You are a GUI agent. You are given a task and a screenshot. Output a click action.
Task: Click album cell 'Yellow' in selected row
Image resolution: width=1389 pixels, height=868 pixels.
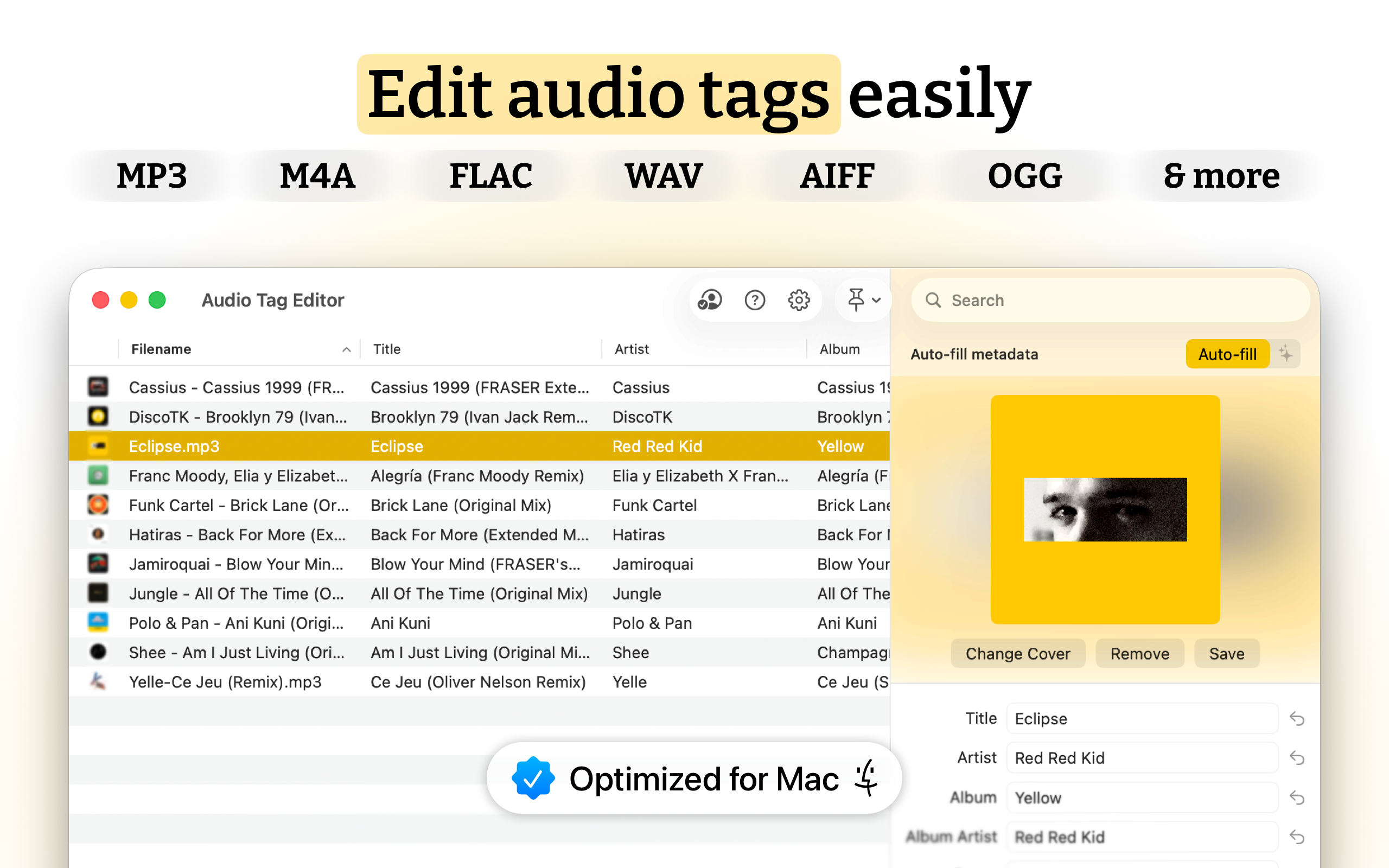840,446
